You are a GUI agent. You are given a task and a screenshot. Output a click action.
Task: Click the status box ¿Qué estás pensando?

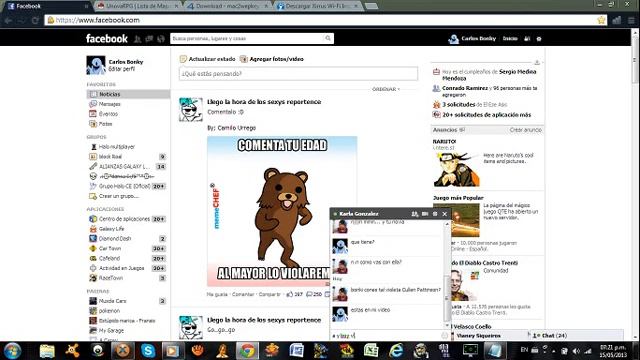298,74
